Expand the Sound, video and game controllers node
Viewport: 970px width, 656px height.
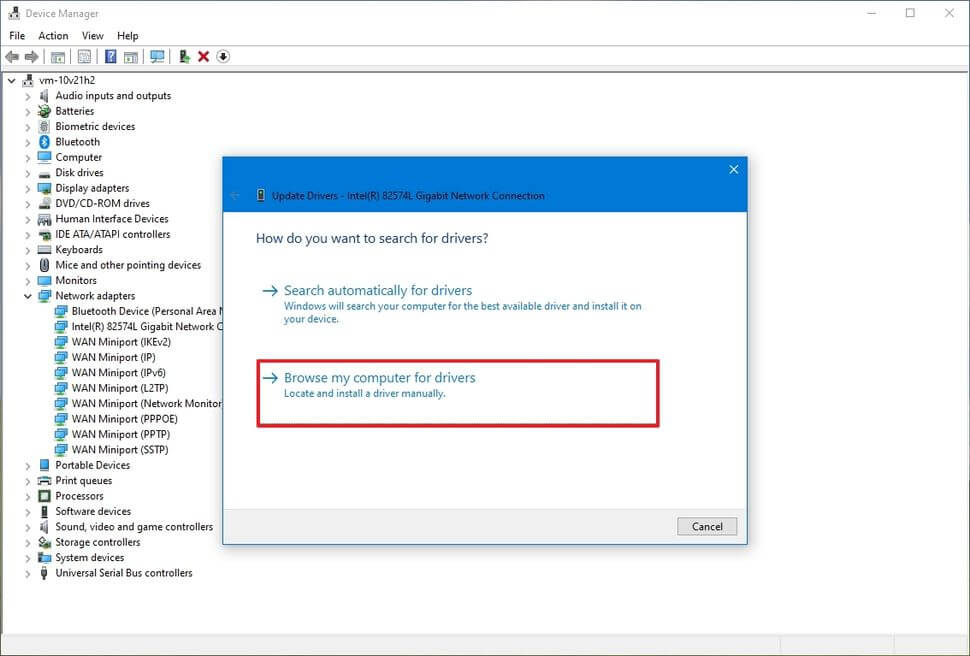(28, 527)
